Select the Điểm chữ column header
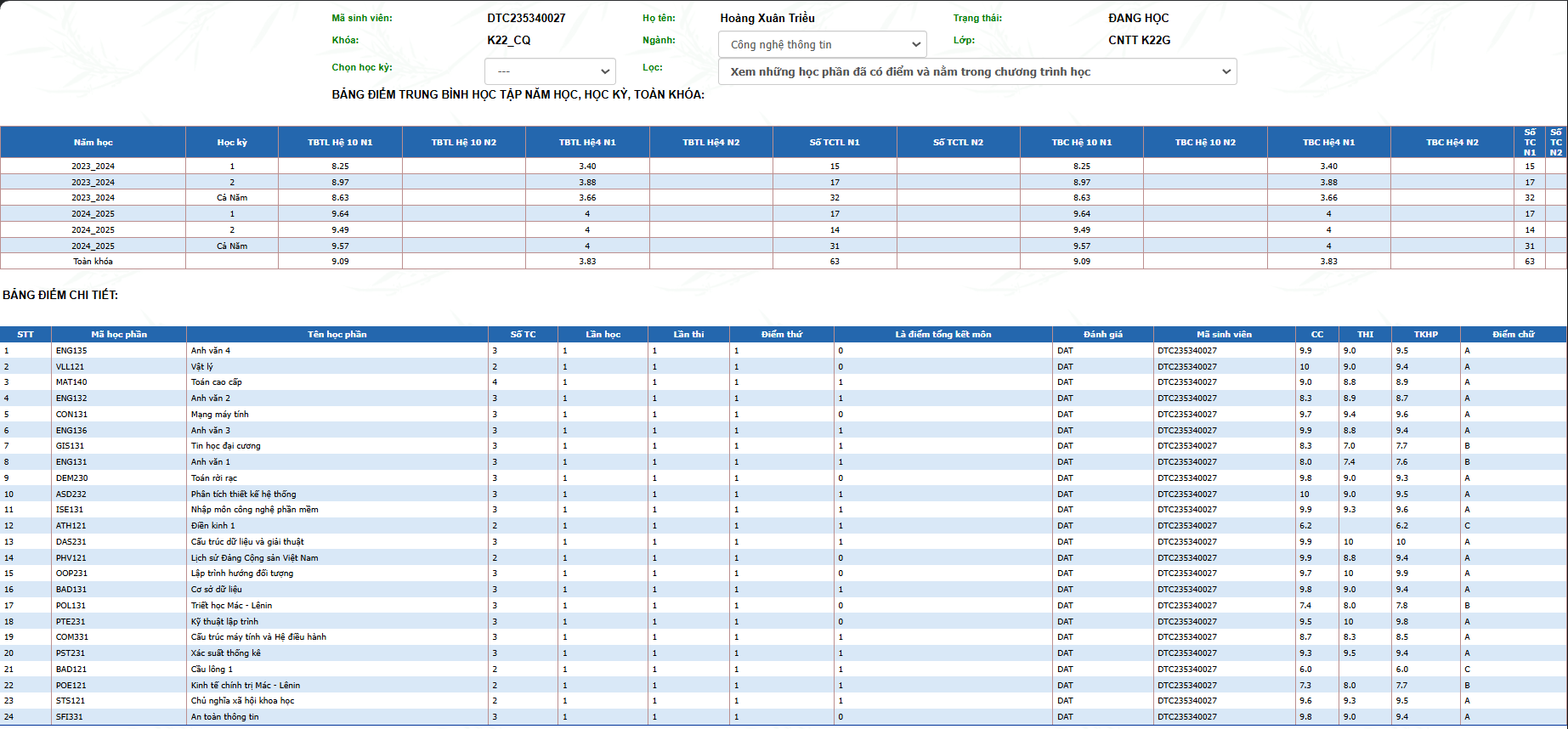Image resolution: width=1568 pixels, height=729 pixels. pyautogui.click(x=1513, y=335)
